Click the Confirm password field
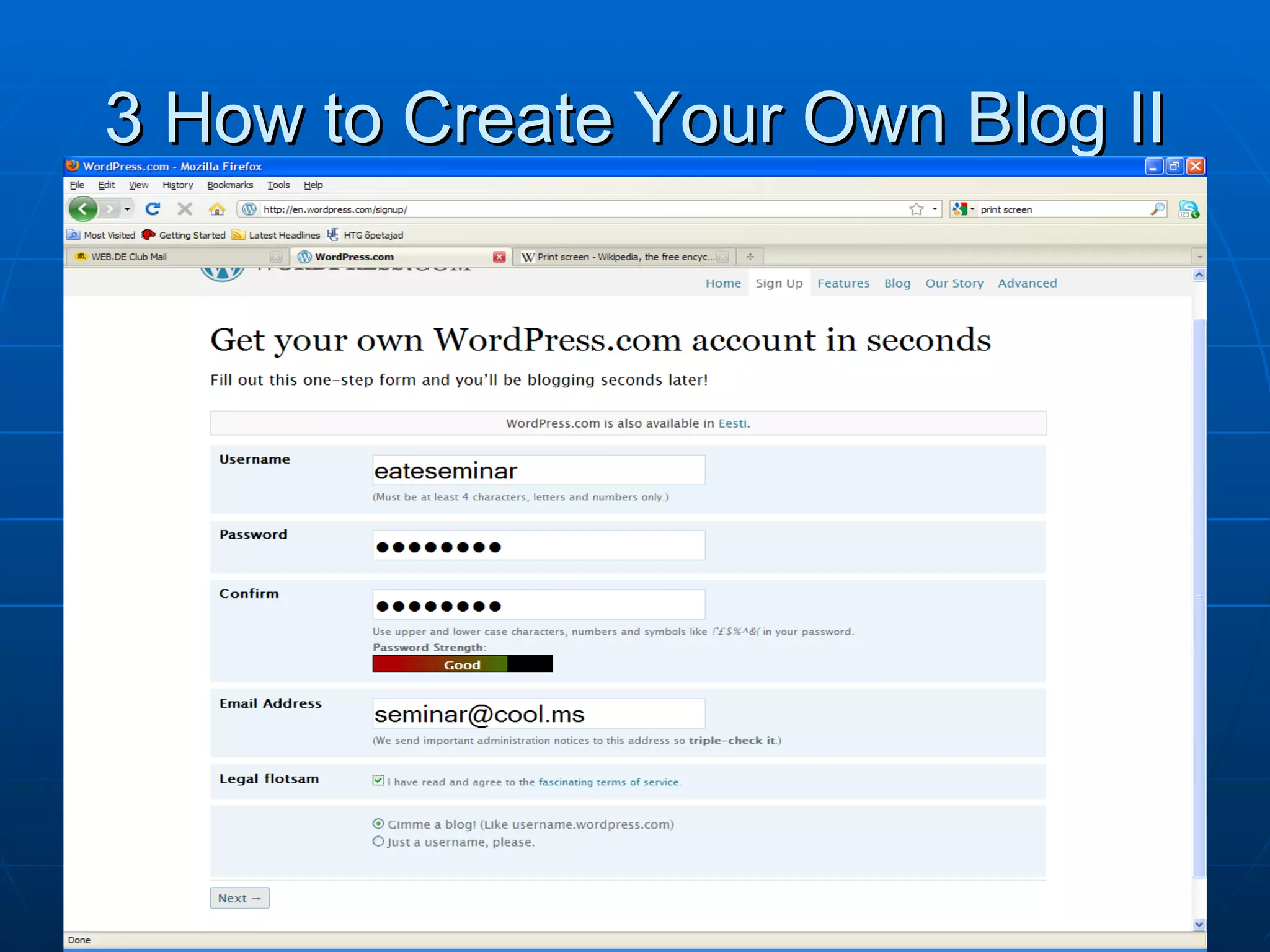The width and height of the screenshot is (1270, 952). tap(539, 604)
